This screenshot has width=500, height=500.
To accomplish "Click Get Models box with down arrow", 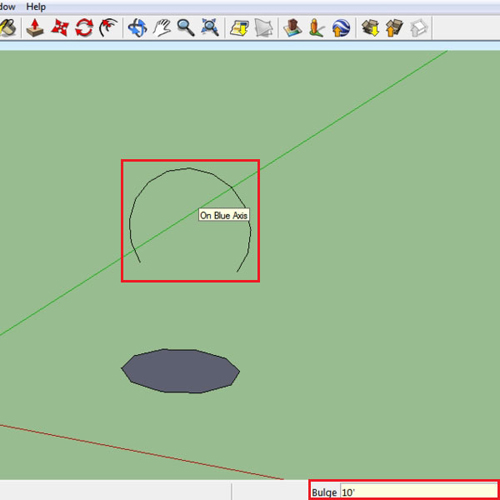I will pyautogui.click(x=370, y=27).
